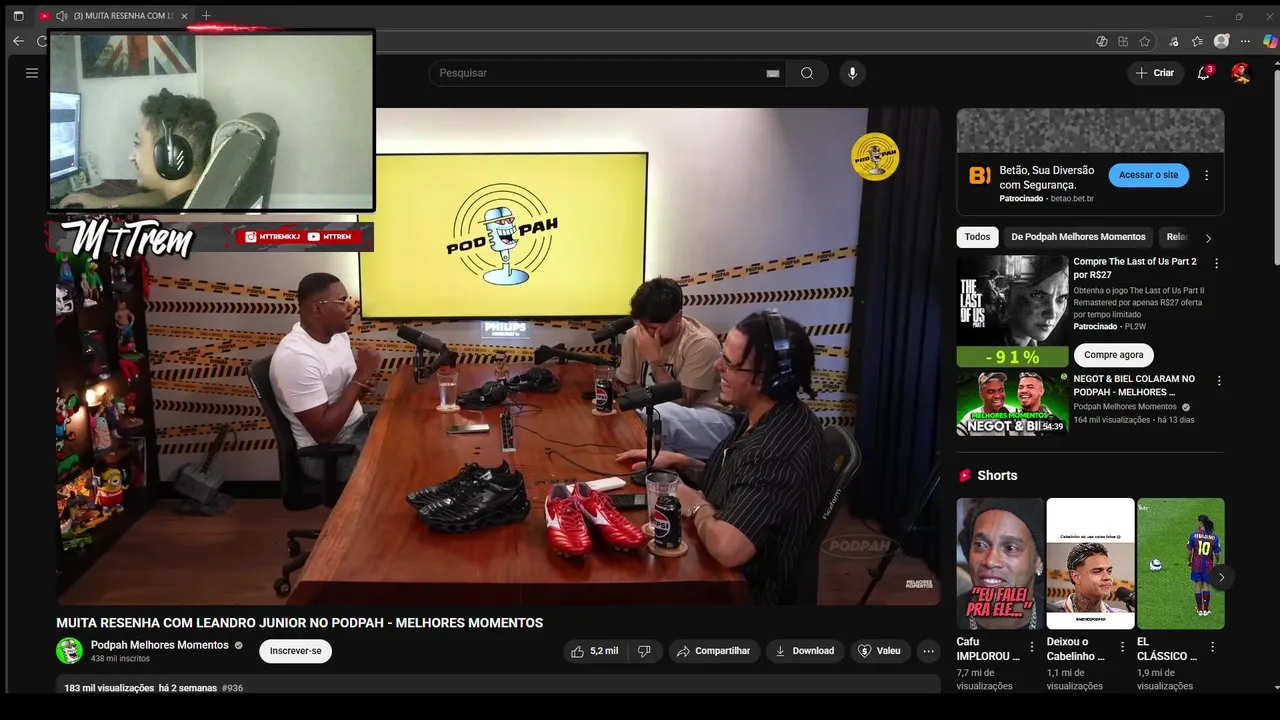Viewport: 1280px width, 720px height.
Task: Open options for Cafu IMPLOROU short
Action: [1032, 647]
